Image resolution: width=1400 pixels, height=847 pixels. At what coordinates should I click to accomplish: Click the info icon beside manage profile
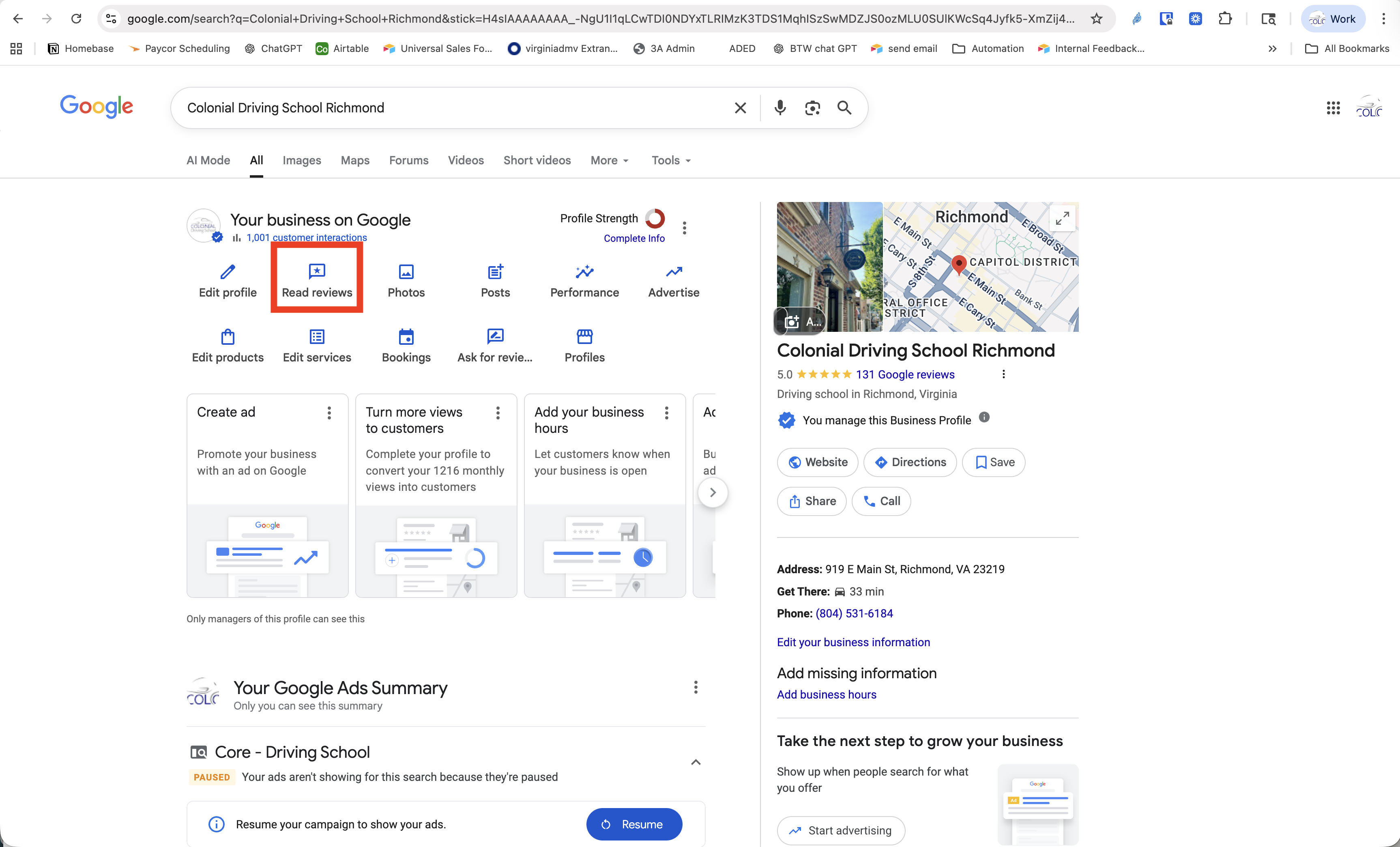click(984, 418)
